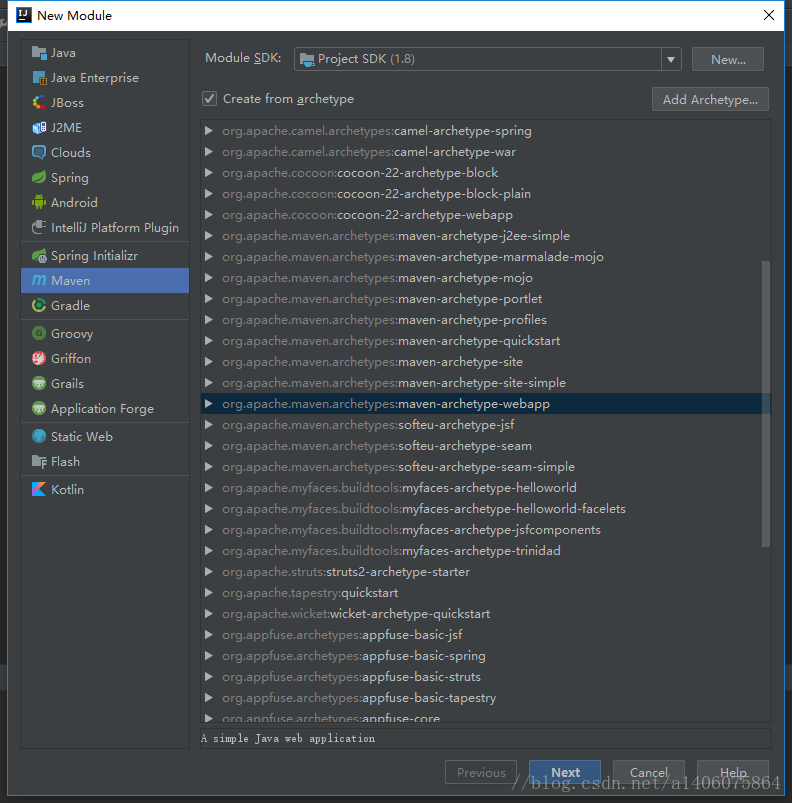792x803 pixels.
Task: Cancel the New Module dialog
Action: click(x=649, y=772)
